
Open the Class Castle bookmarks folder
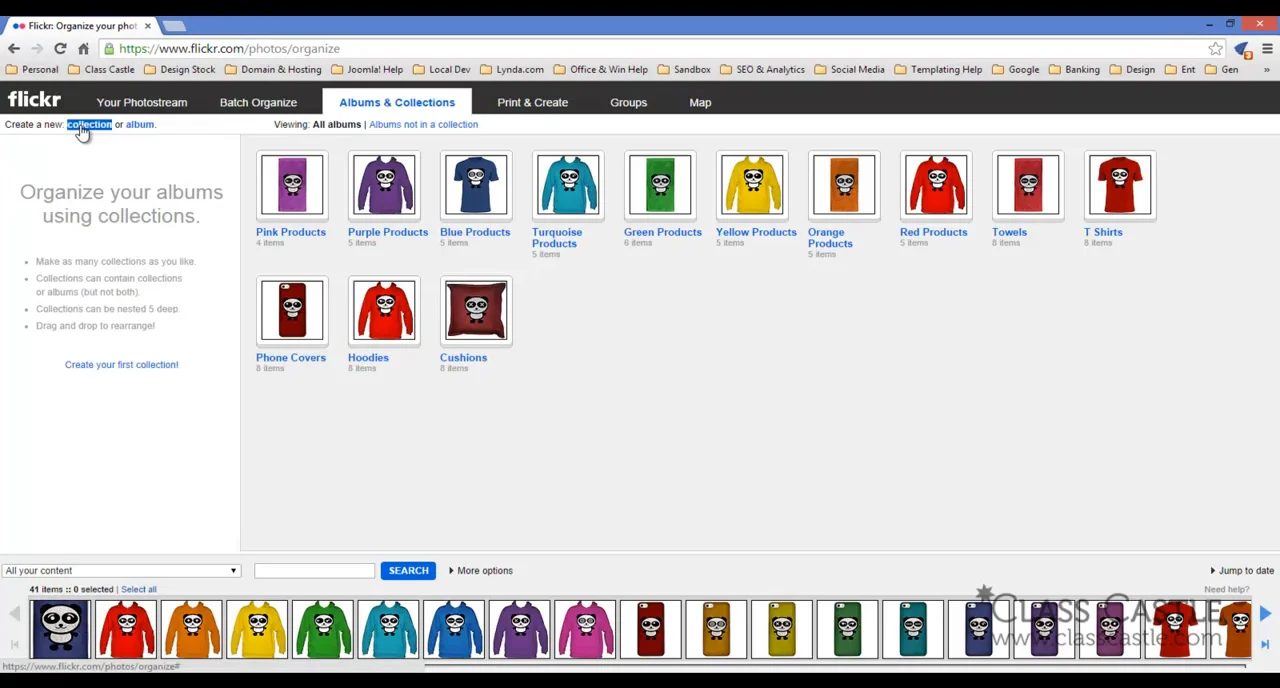[101, 69]
